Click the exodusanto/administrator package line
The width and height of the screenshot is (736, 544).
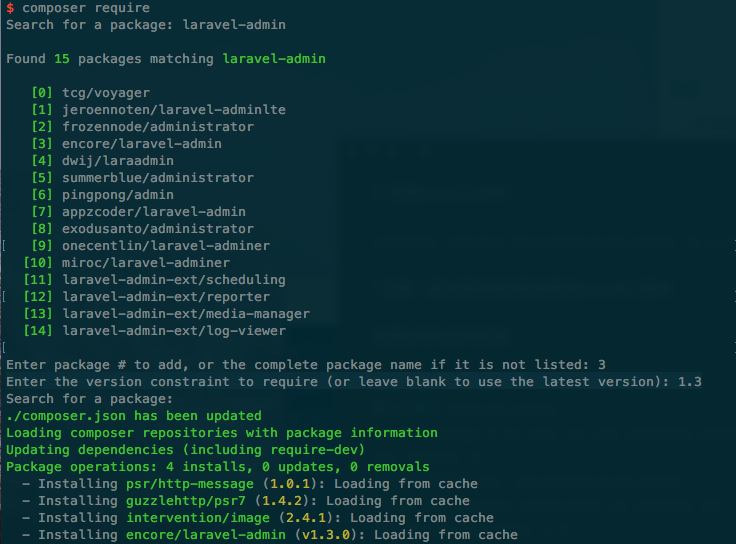point(158,229)
